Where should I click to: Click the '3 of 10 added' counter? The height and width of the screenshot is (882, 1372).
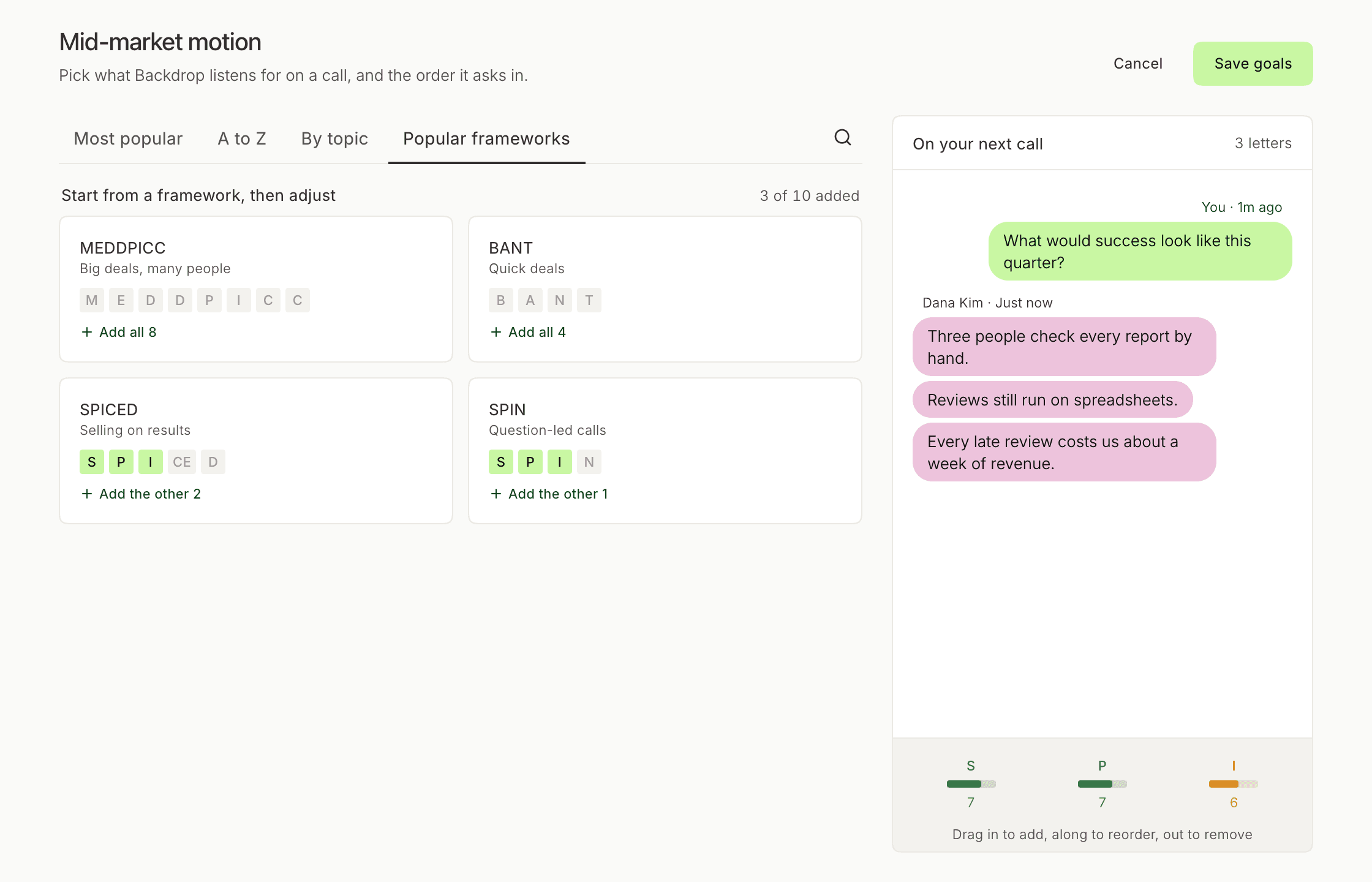809,195
